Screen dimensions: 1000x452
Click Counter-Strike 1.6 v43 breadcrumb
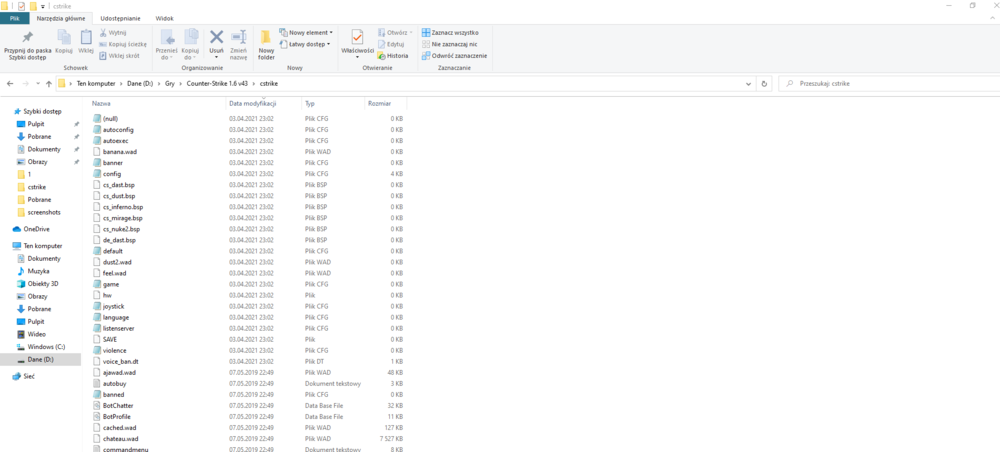[x=217, y=84]
